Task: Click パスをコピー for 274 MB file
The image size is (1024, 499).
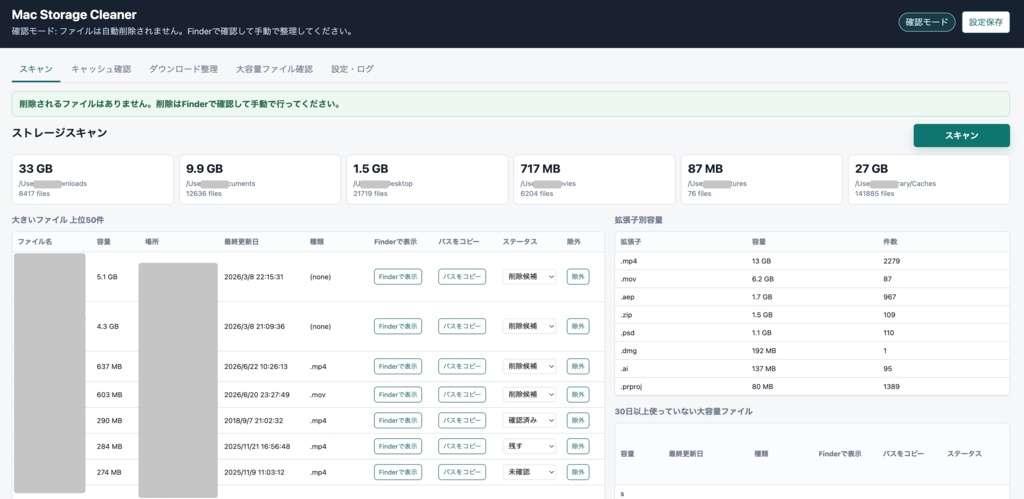Action: click(462, 472)
